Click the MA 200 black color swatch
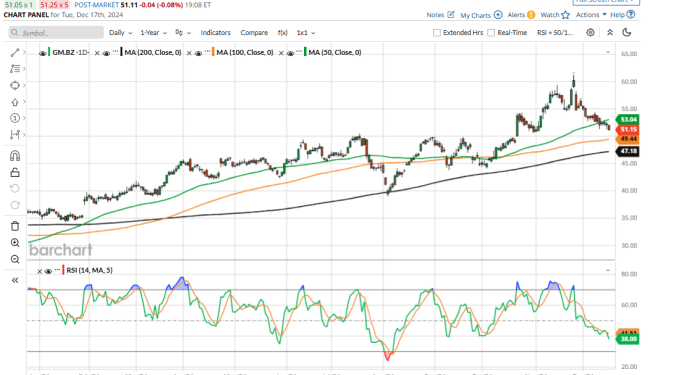The height and width of the screenshot is (375, 700). click(122, 52)
